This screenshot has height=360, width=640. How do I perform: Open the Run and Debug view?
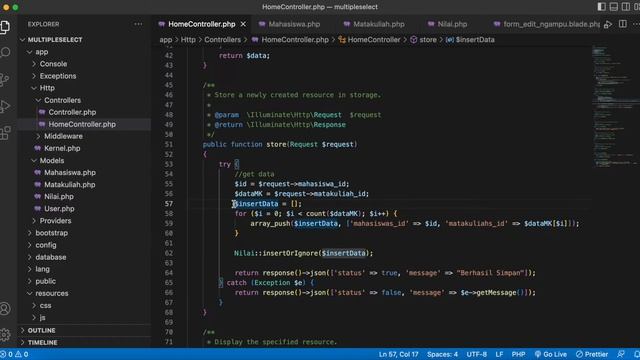click(5, 106)
